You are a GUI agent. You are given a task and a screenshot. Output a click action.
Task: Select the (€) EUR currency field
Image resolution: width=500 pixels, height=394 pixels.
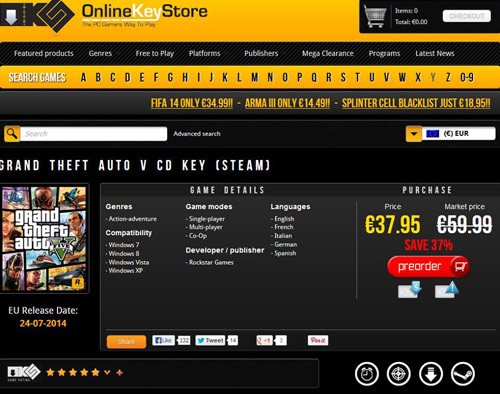tap(459, 134)
